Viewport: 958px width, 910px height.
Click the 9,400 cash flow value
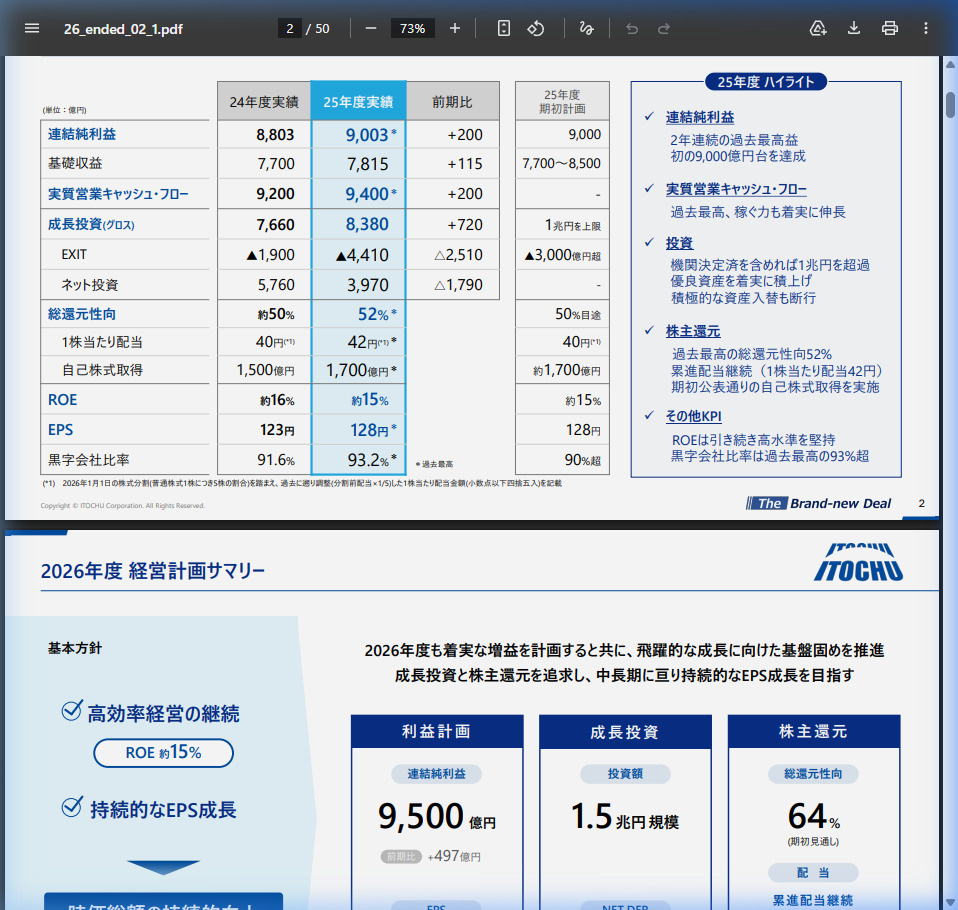(x=367, y=194)
